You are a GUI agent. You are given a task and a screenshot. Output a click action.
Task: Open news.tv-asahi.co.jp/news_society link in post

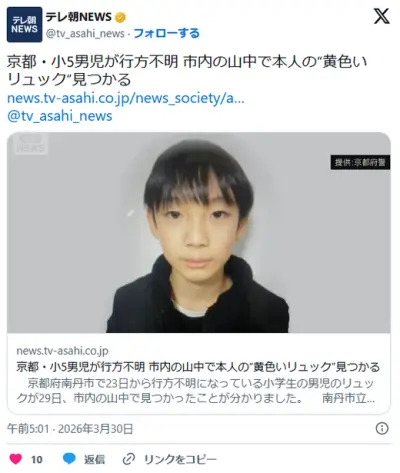click(x=126, y=98)
